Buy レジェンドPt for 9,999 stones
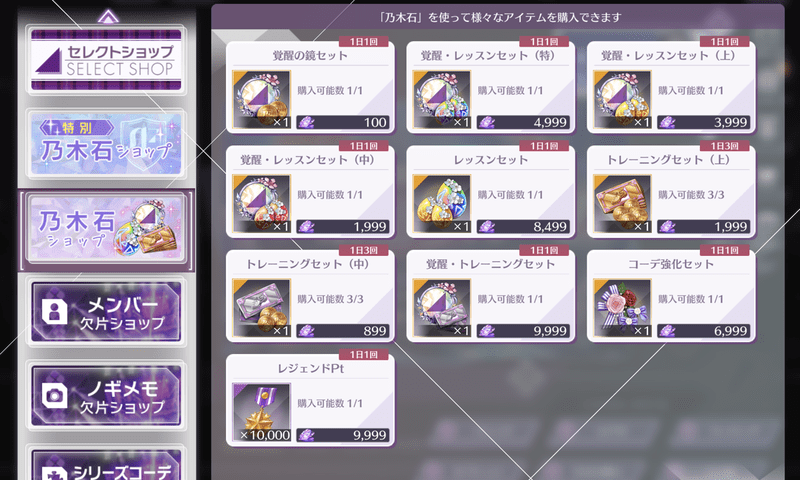Viewport: 800px width, 480px height. pyautogui.click(x=343, y=435)
